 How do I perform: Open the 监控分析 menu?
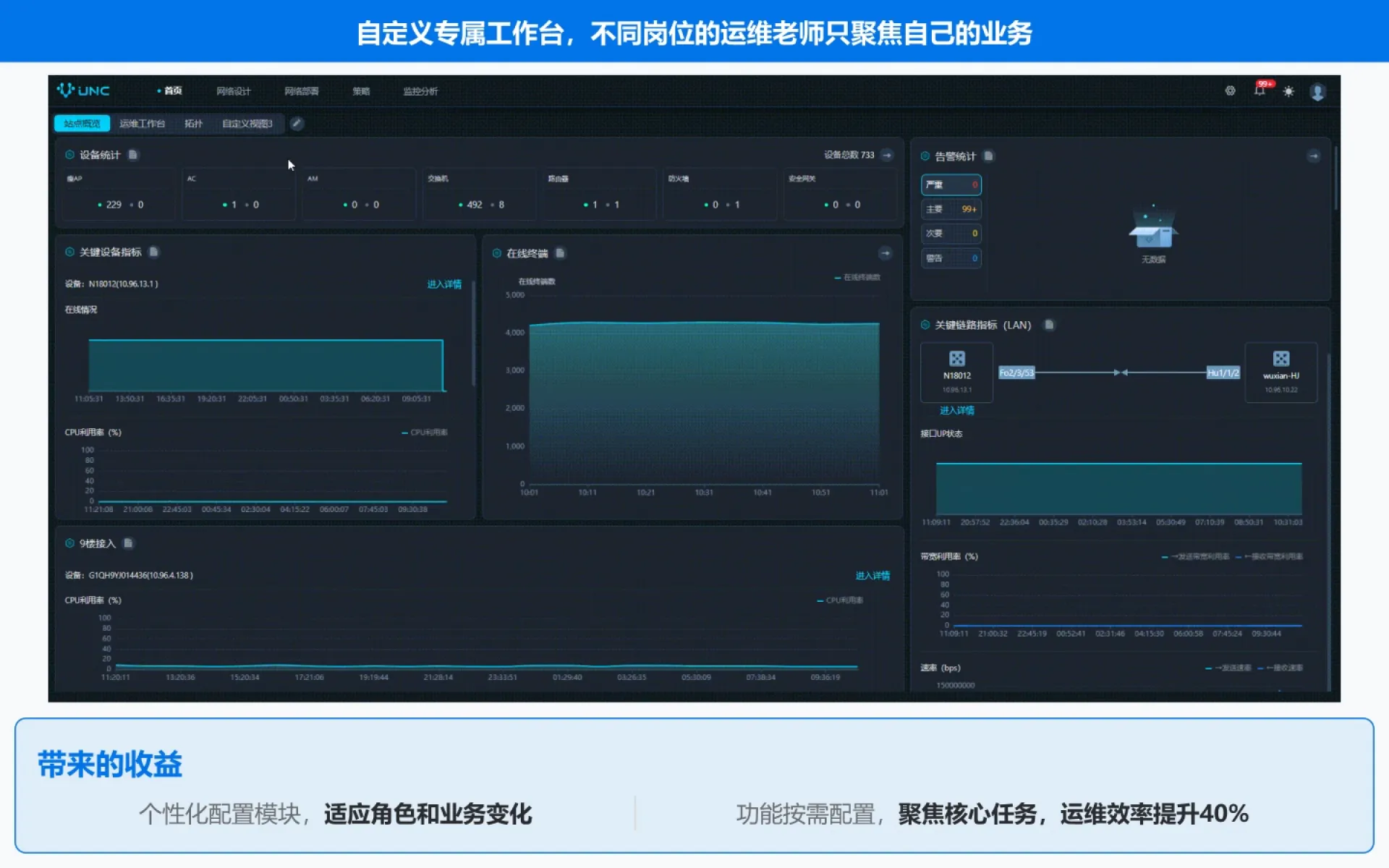click(x=420, y=91)
